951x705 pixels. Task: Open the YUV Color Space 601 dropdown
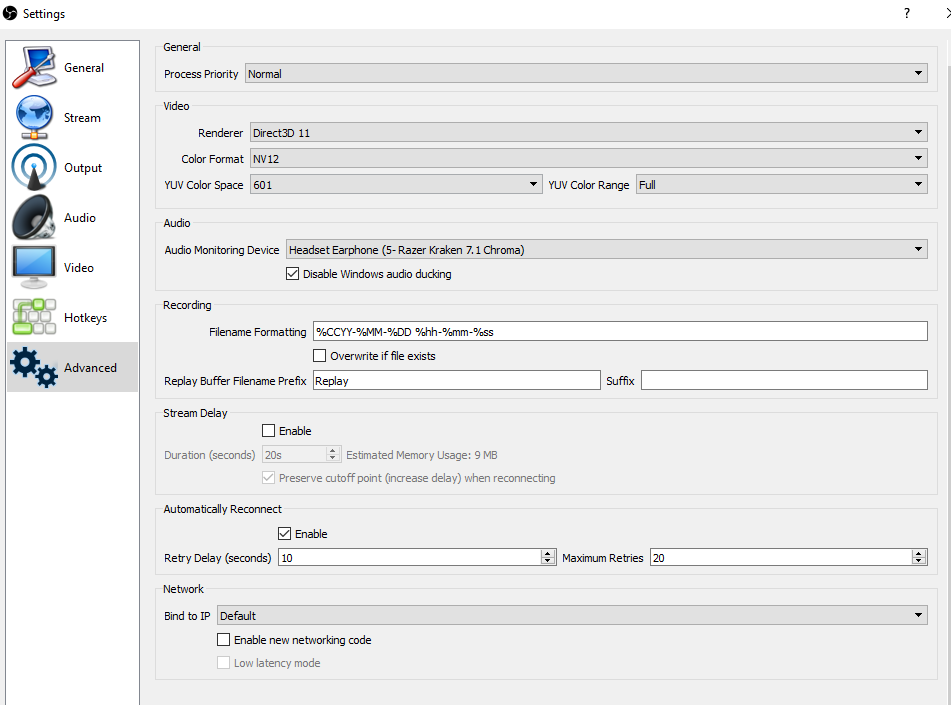point(396,184)
